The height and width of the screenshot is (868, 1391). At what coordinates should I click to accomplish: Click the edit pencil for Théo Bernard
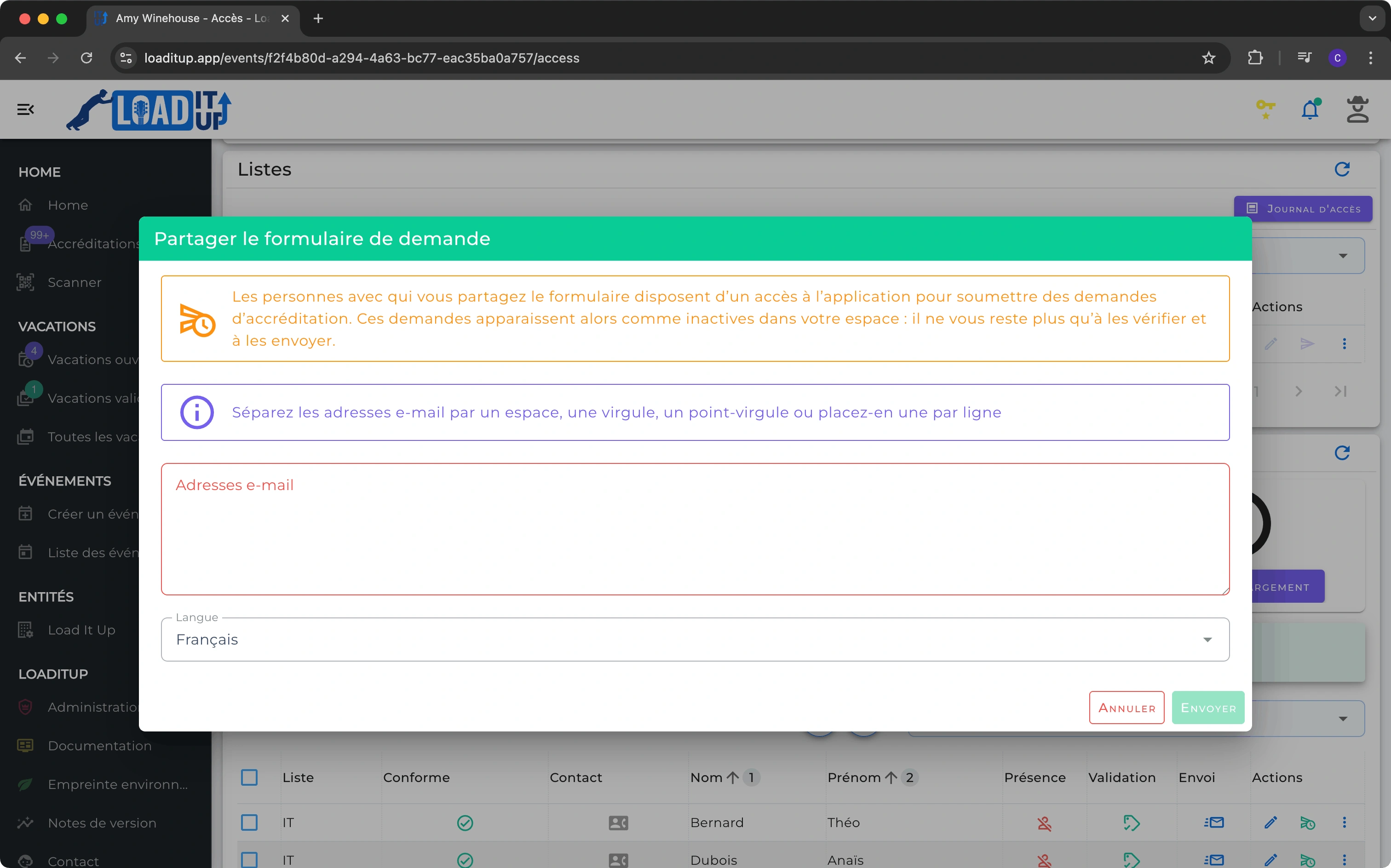(1270, 822)
